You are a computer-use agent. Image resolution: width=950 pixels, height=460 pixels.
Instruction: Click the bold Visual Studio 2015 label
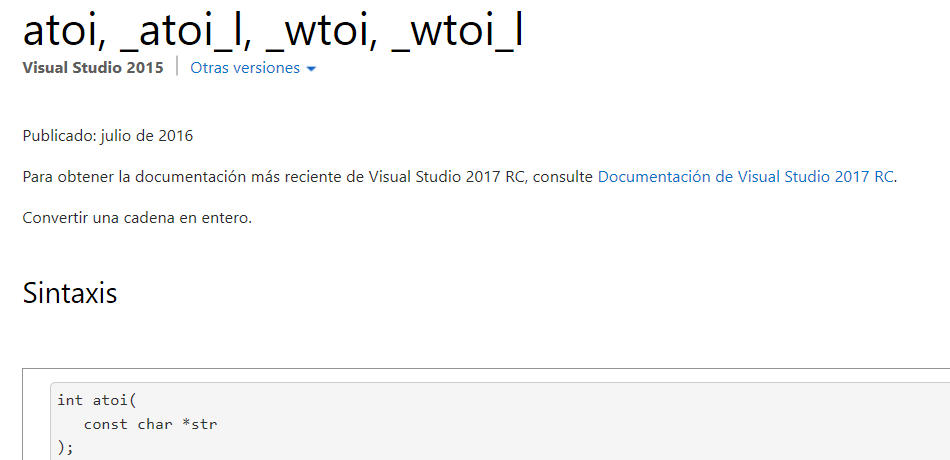[x=93, y=68]
